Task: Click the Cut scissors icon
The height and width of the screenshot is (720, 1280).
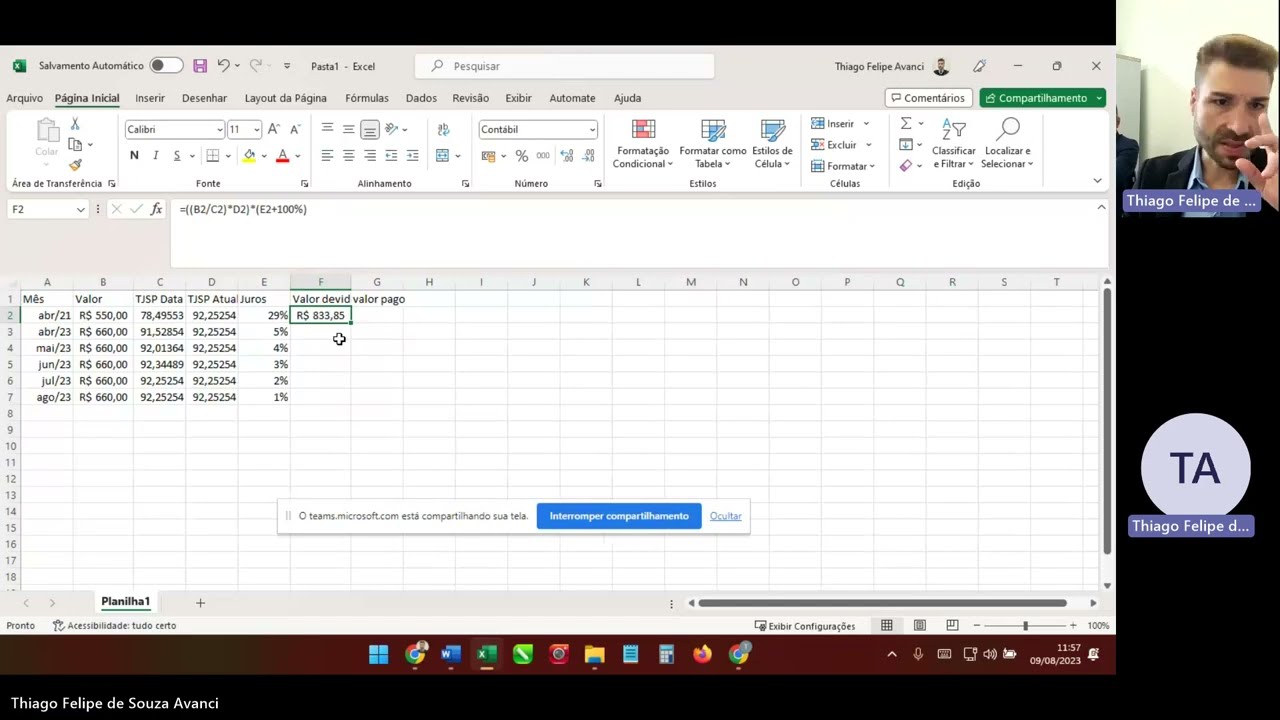Action: 75,124
